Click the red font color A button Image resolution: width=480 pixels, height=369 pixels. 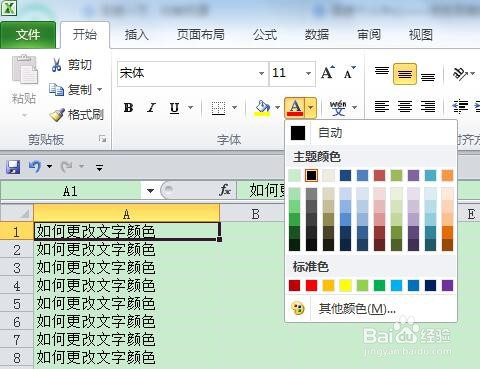(295, 108)
